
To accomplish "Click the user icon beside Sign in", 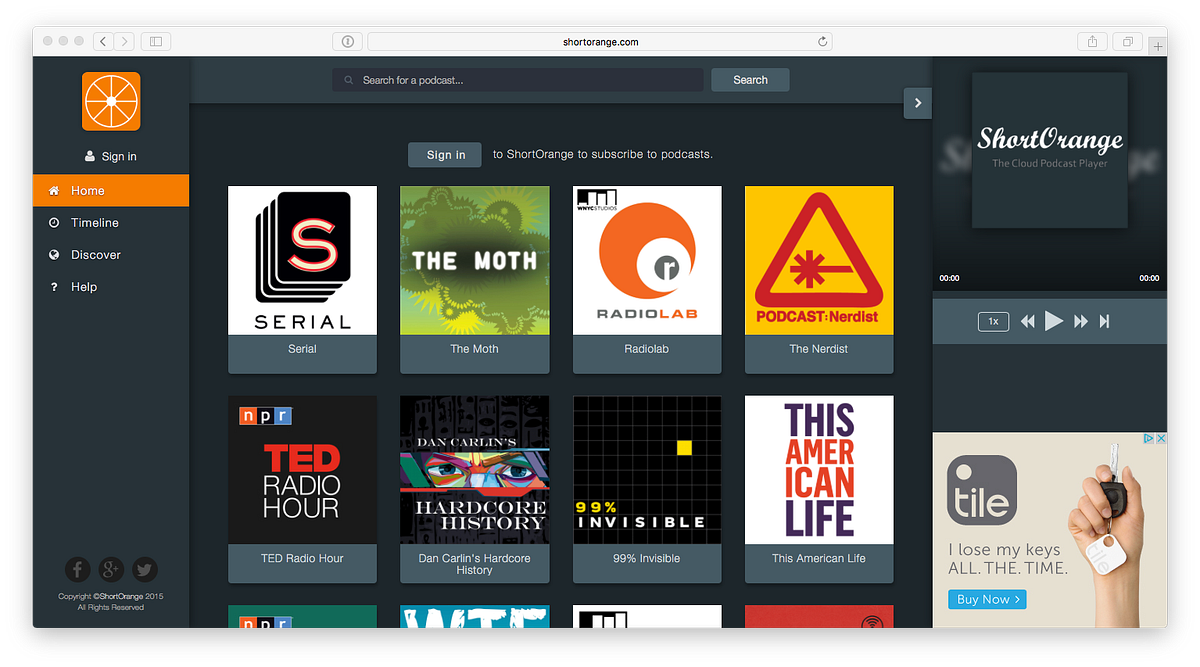I will click(91, 157).
